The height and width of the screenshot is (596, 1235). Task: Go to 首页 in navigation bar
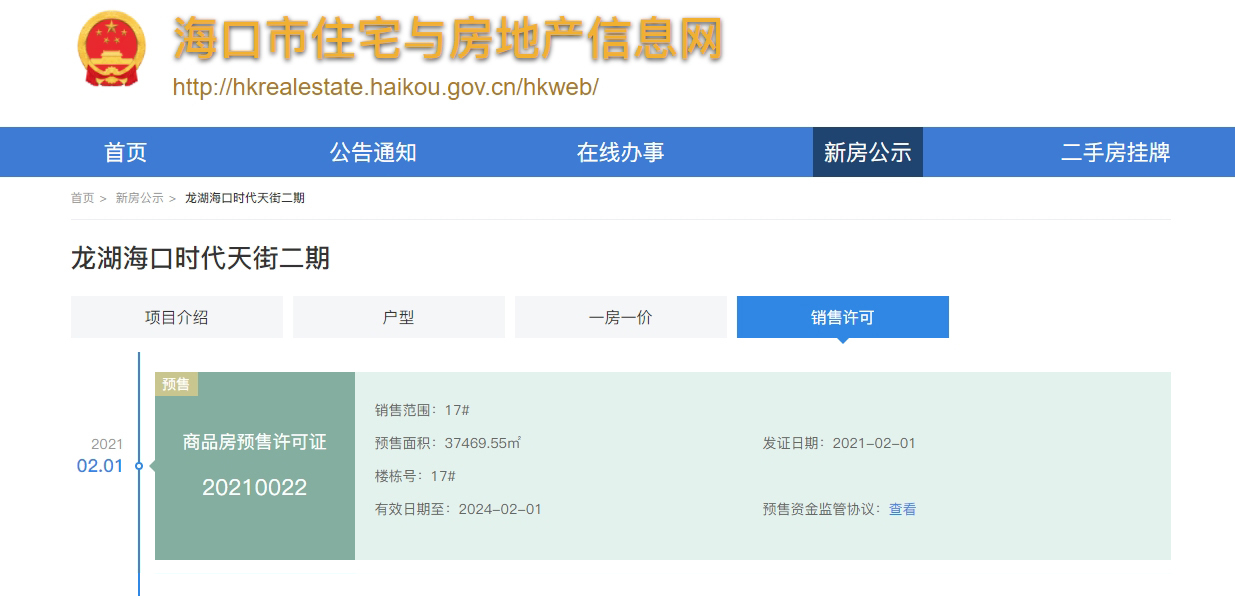[x=126, y=152]
